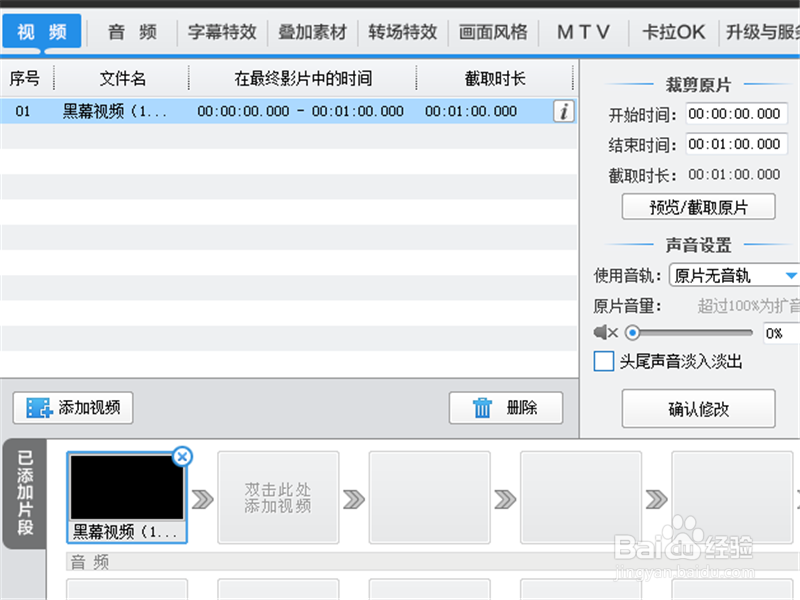Viewport: 800px width, 600px height.
Task: Click 确认修改 button
Action: pyautogui.click(x=698, y=409)
